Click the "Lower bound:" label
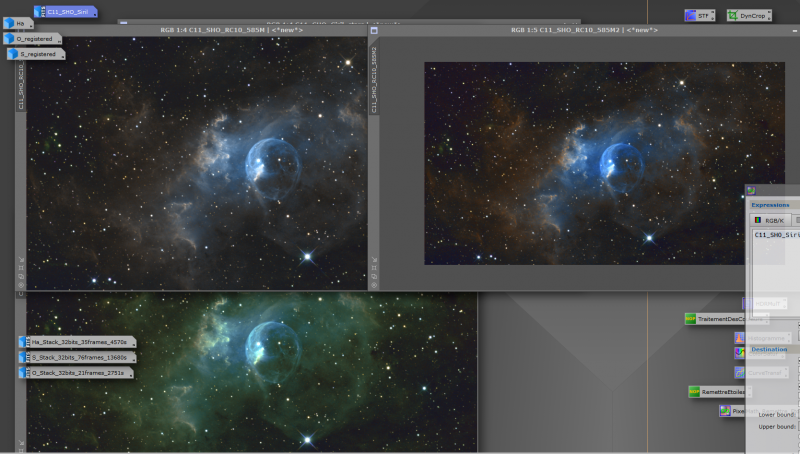 click(x=777, y=415)
